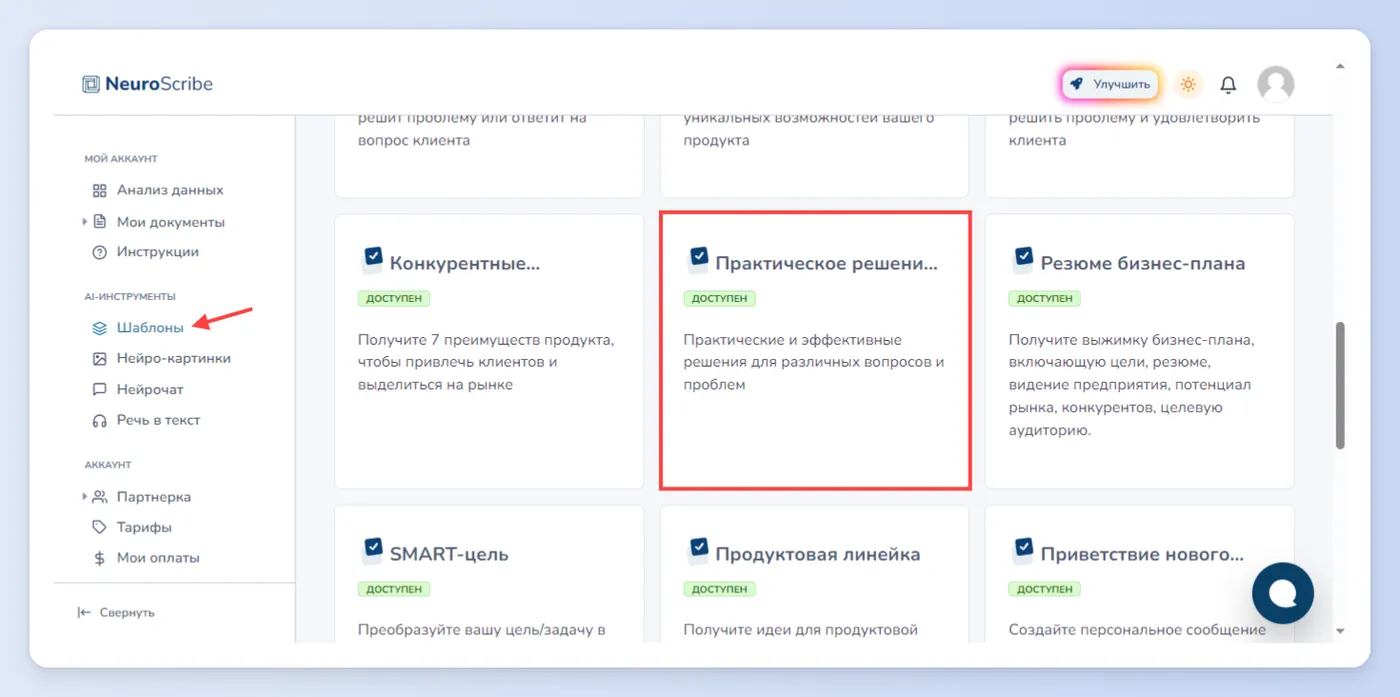
Task: Click the Приветствие нового card icon
Action: [x=1022, y=550]
